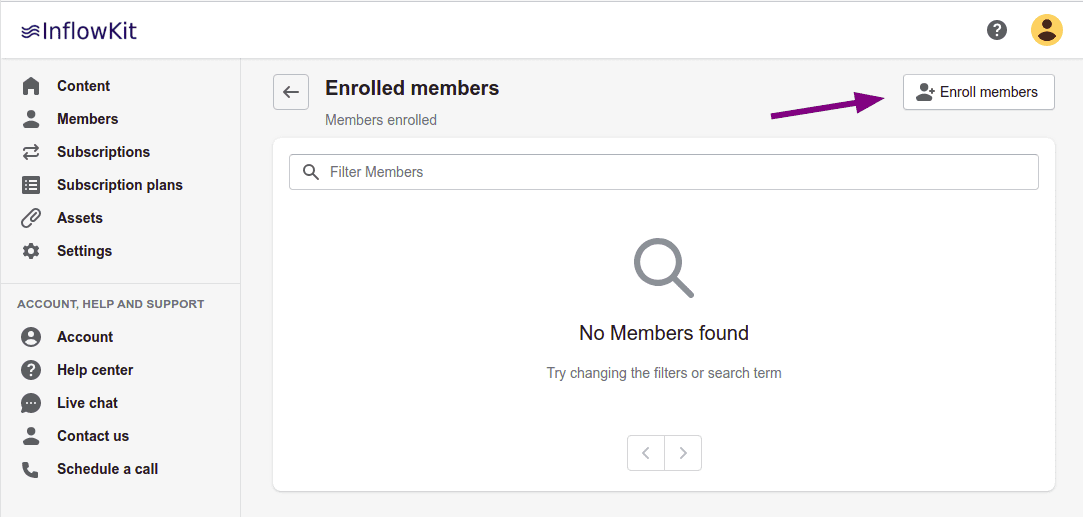Viewport: 1083px width, 517px height.
Task: Open the help question mark icon
Action: [997, 30]
